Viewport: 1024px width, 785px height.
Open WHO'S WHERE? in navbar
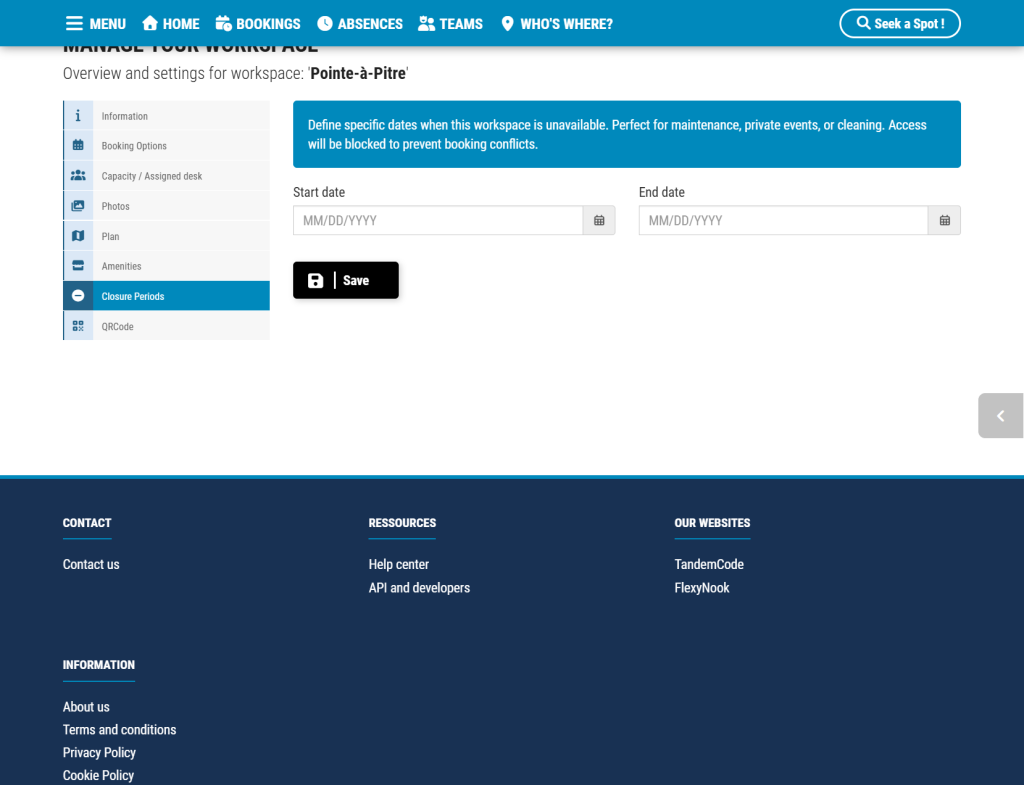point(566,24)
